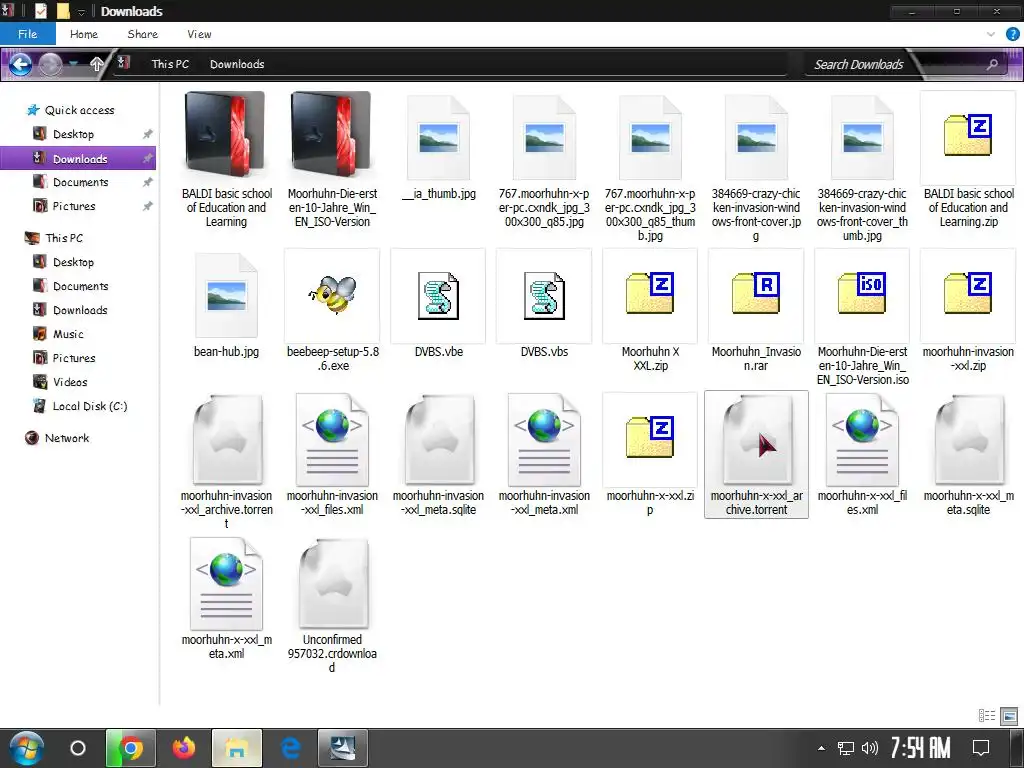The image size is (1024, 768).
Task: Launch Firefox from the taskbar
Action: [x=184, y=748]
